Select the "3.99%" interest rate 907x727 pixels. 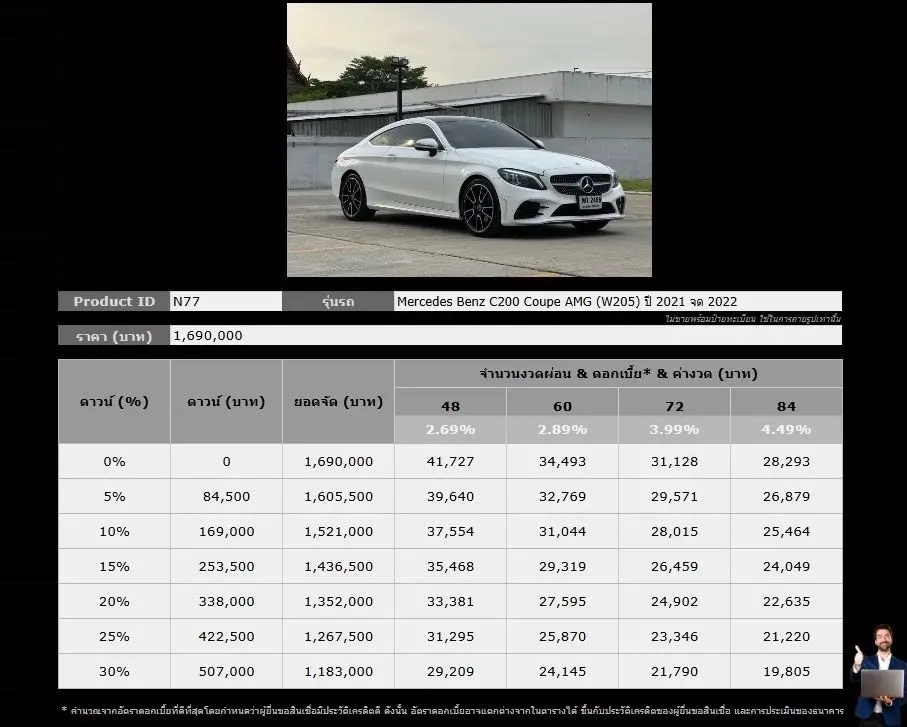[674, 430]
